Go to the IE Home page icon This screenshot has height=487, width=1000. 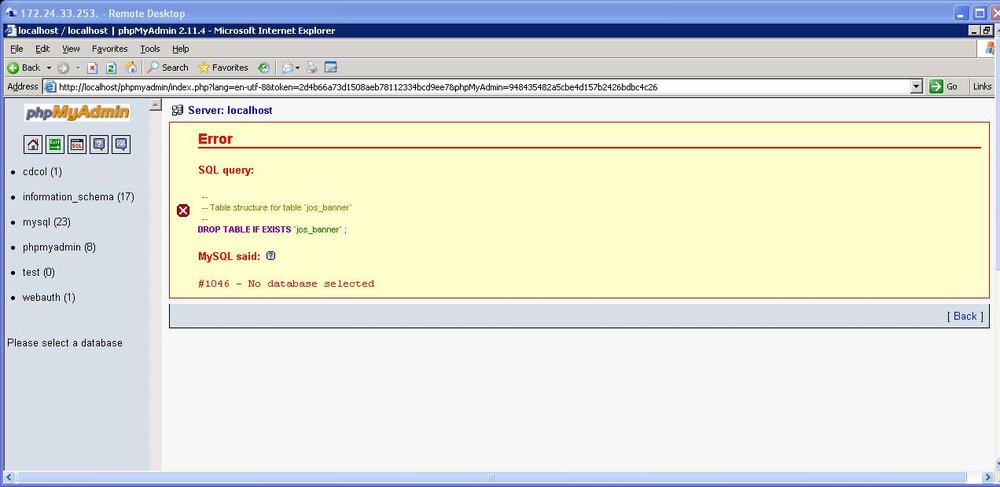pyautogui.click(x=131, y=68)
